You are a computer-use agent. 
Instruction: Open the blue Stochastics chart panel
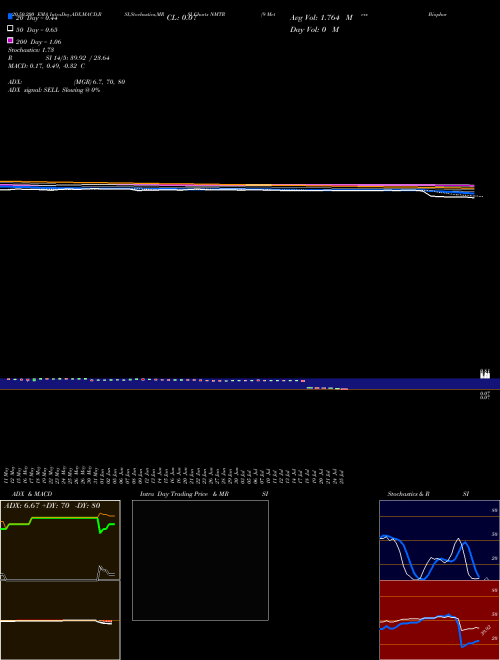439,540
